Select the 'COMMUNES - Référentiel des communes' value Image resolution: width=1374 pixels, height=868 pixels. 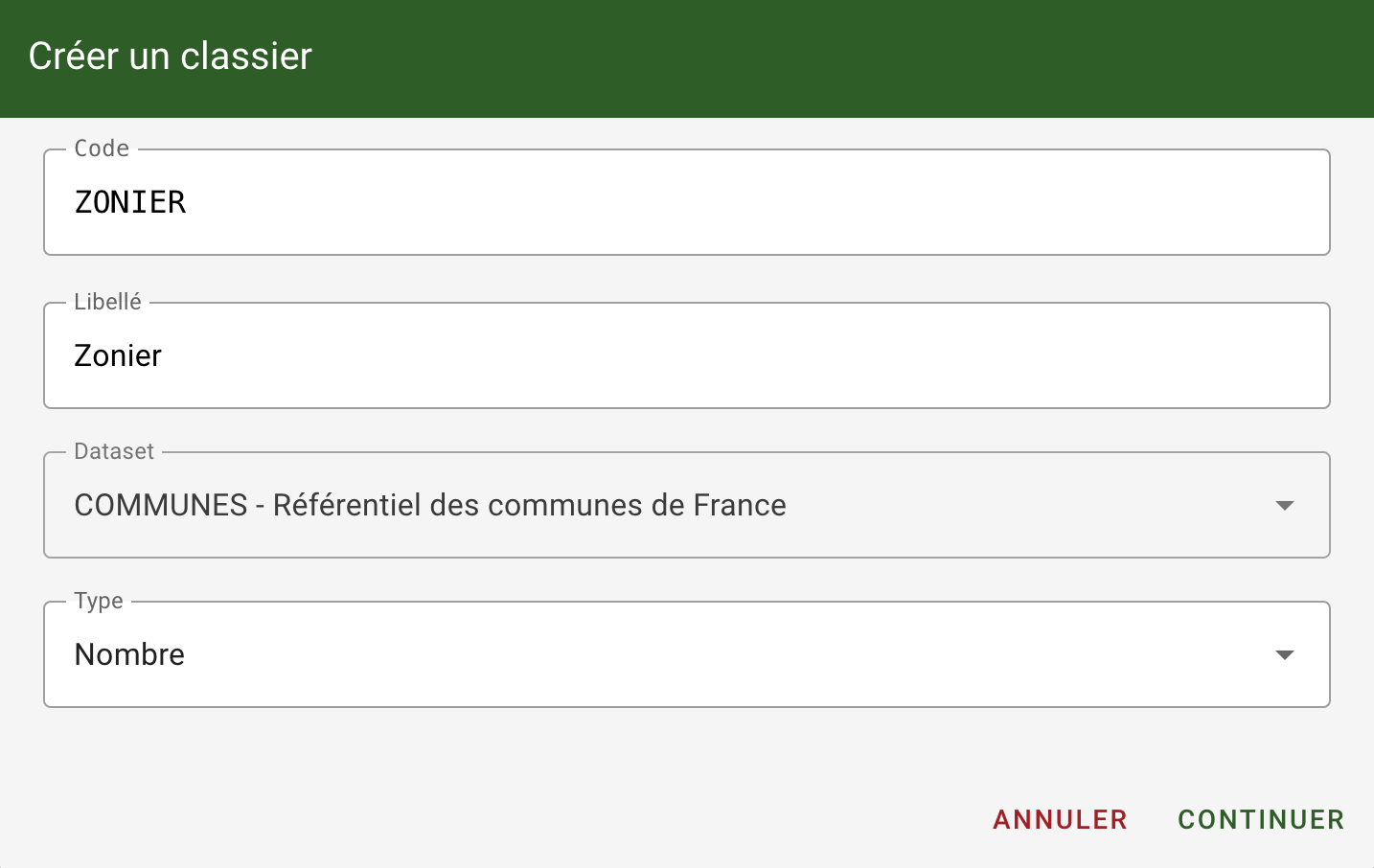pos(430,506)
